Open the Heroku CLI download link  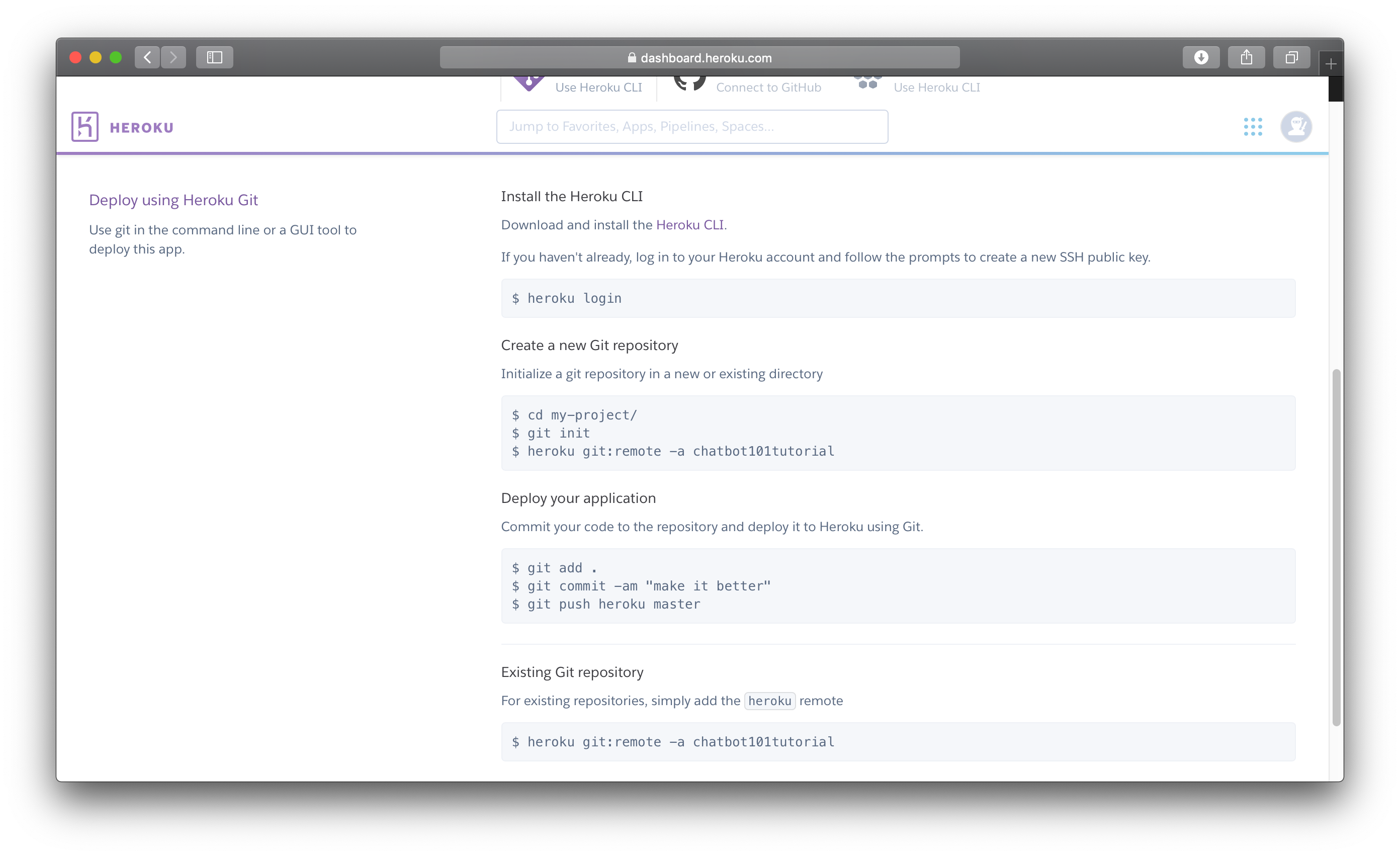tap(690, 224)
